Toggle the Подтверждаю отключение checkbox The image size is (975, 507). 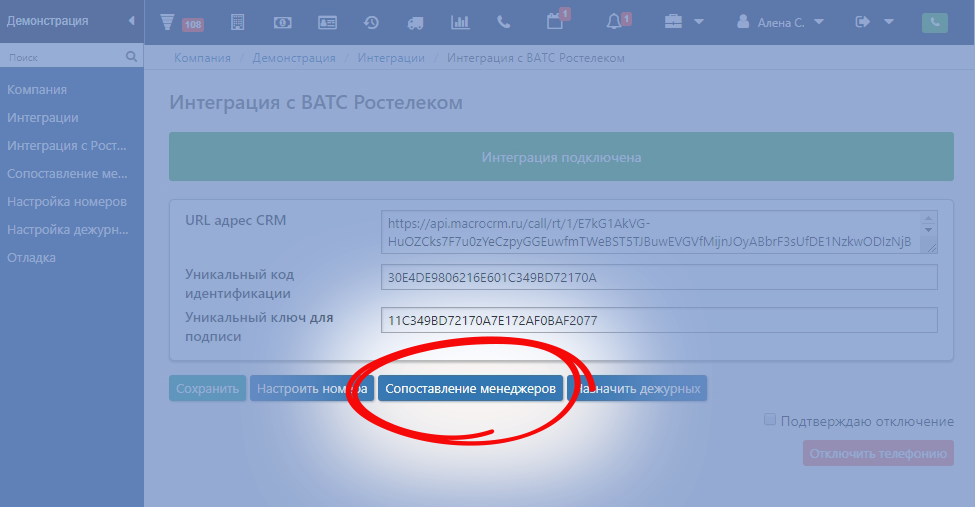770,421
